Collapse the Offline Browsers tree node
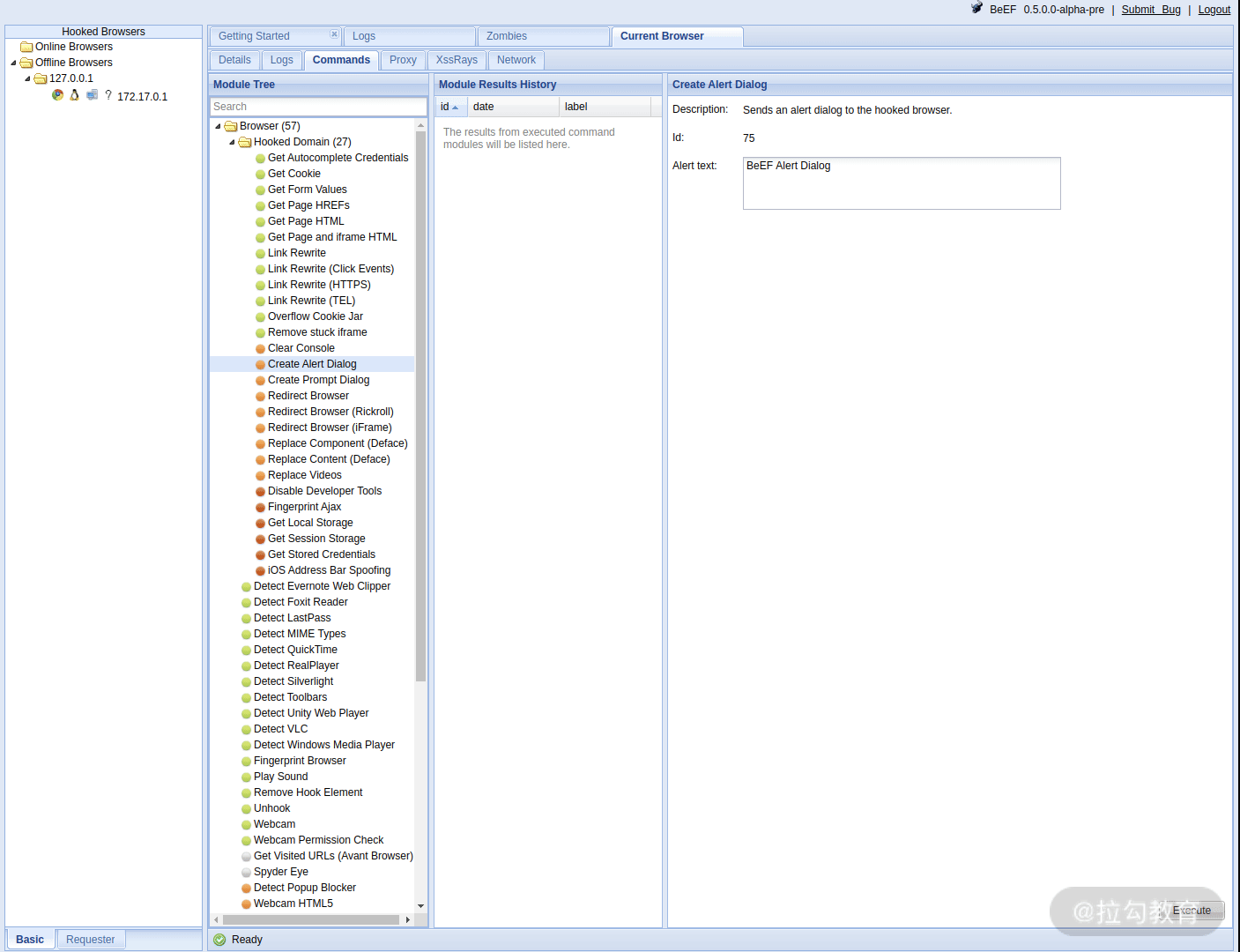The height and width of the screenshot is (952, 1240). pyautogui.click(x=13, y=63)
